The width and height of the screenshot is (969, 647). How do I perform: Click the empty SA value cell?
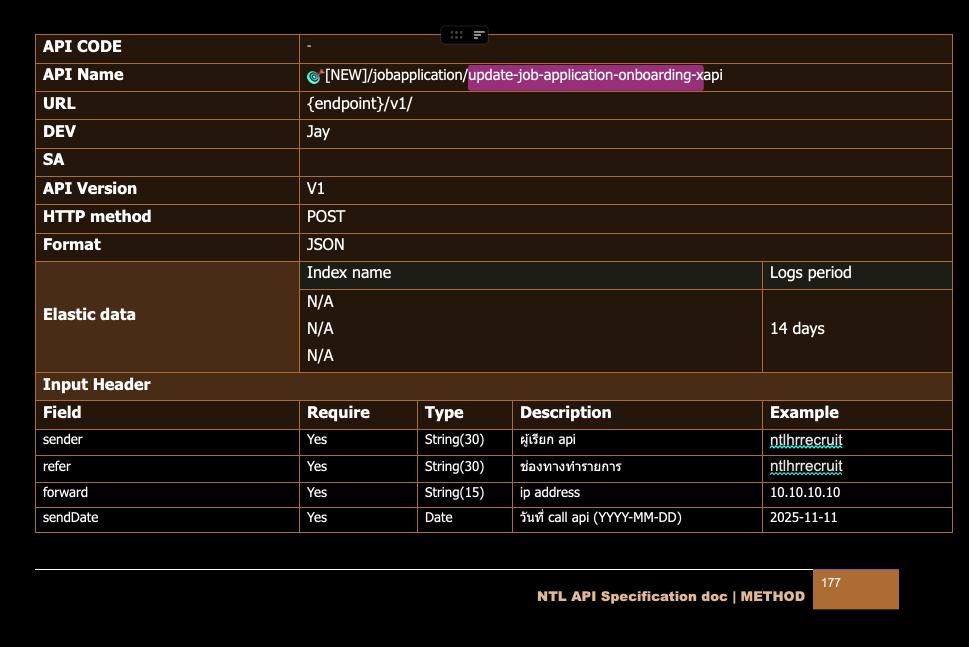625,161
